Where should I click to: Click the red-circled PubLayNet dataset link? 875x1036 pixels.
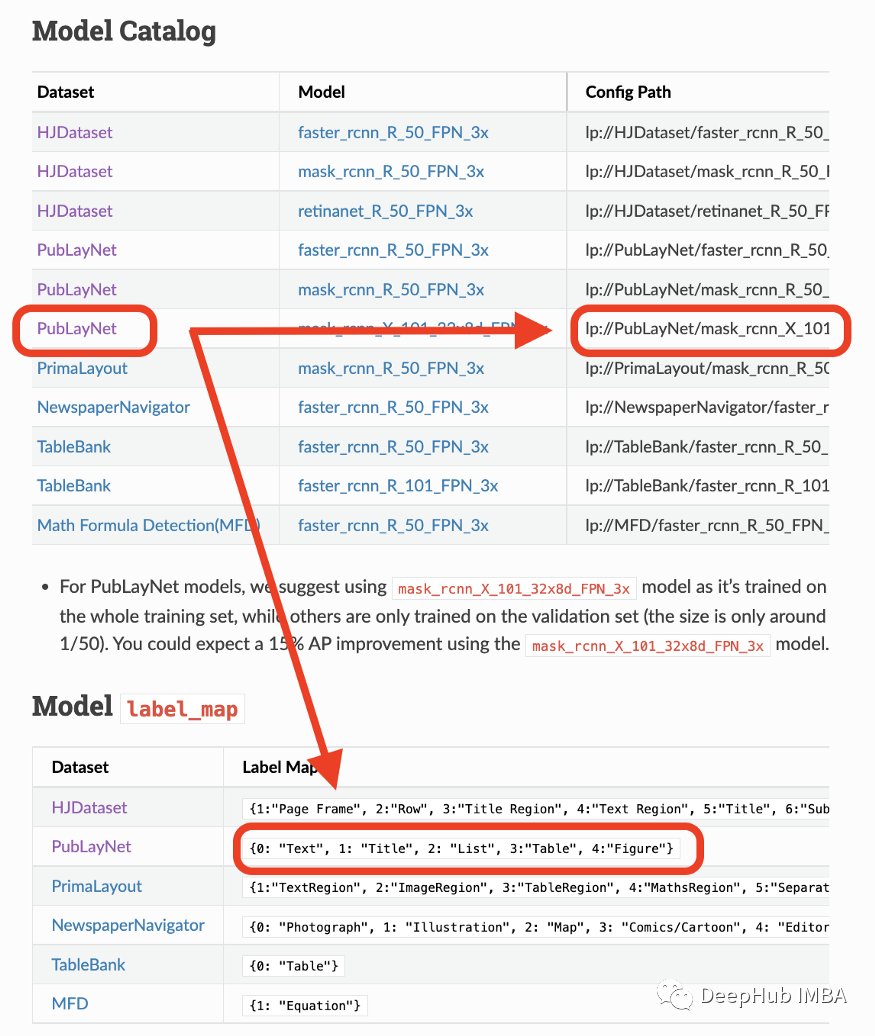[x=77, y=329]
